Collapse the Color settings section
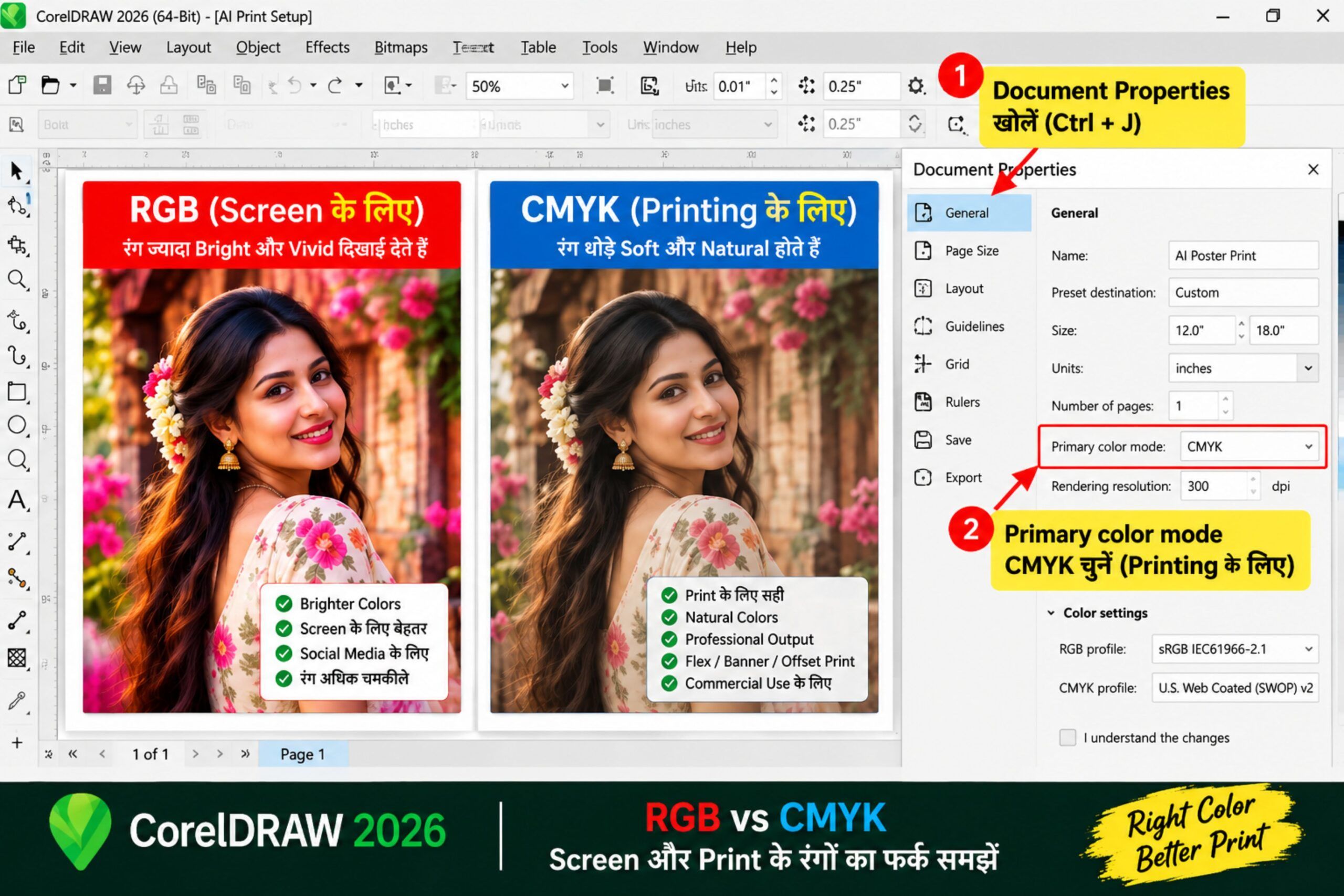1344x896 pixels. click(1051, 613)
